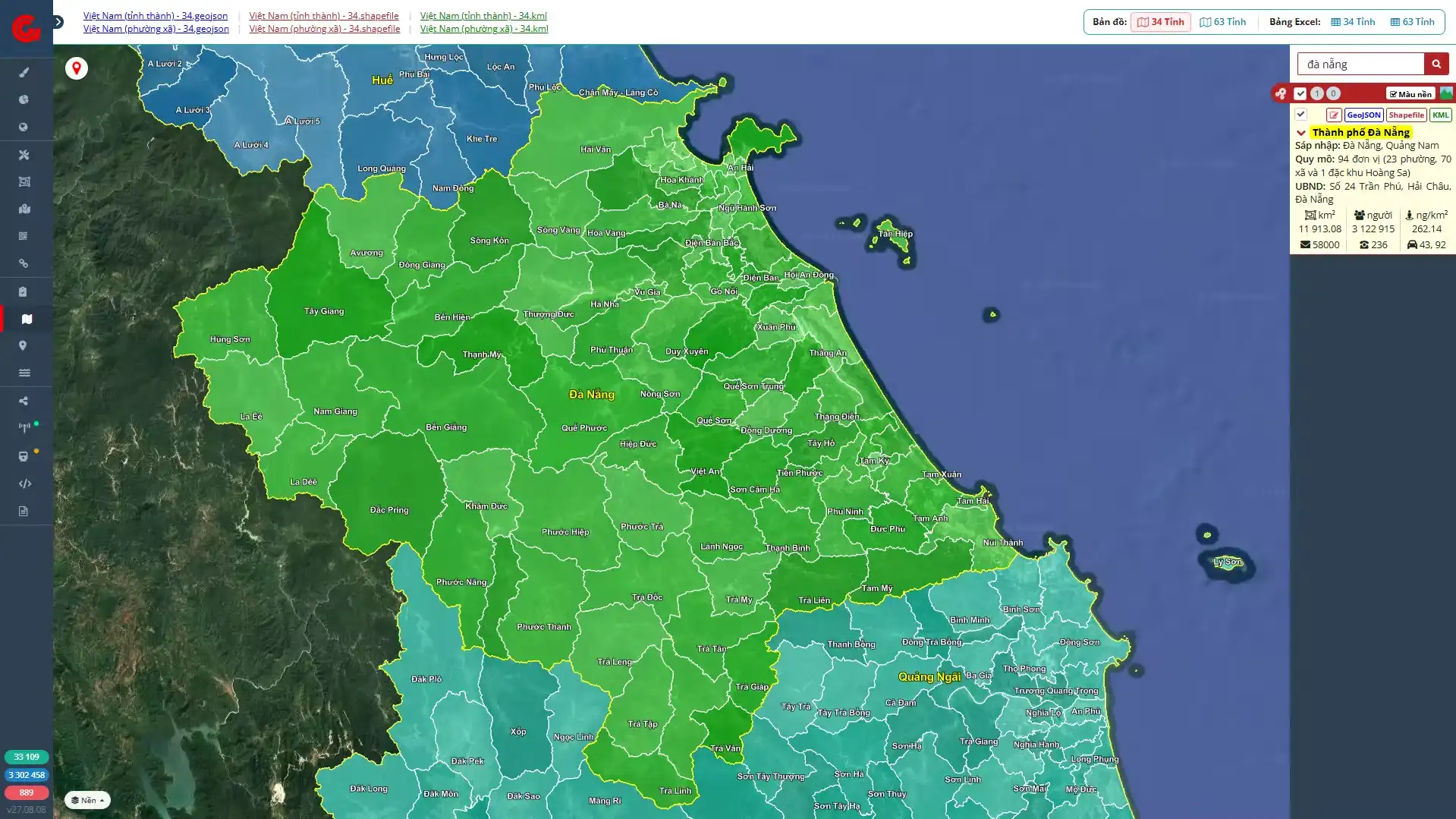The image size is (1456, 819).
Task: Click the search field containing 'đà nẵng'
Action: 1360,64
